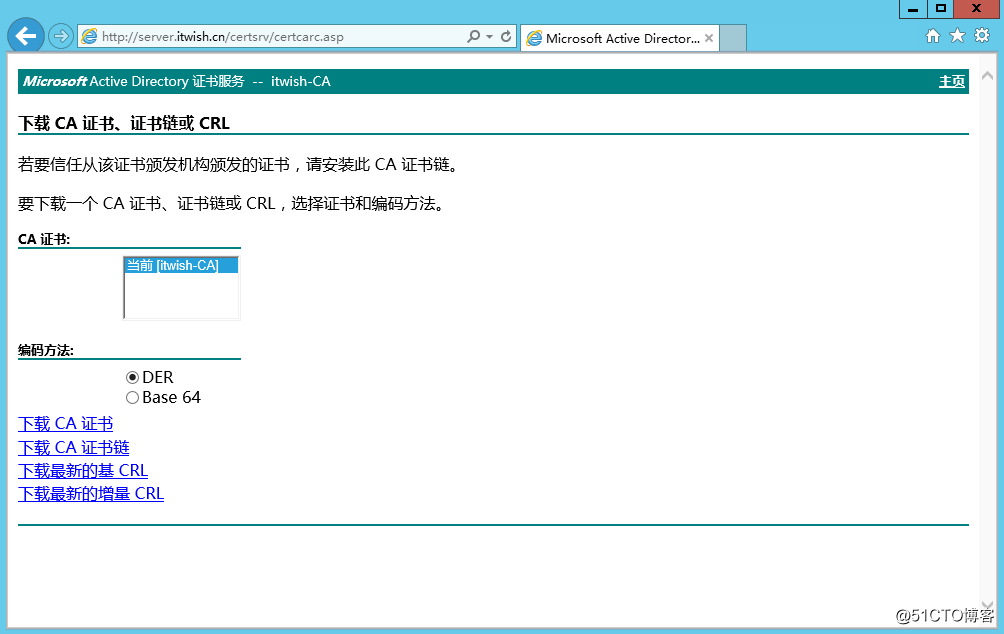Select the Microsoft Active Directory tab
The width and height of the screenshot is (1004, 634).
pos(620,38)
